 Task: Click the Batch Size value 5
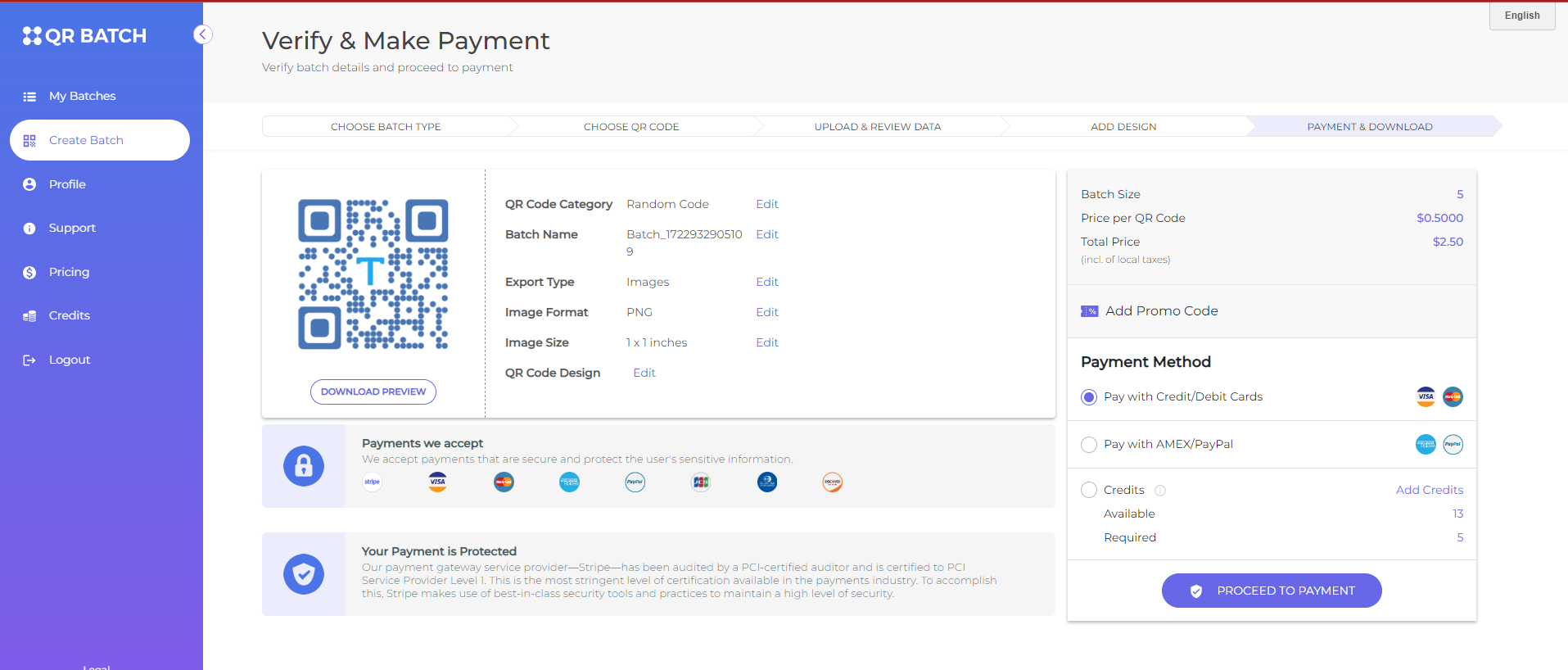coord(1460,194)
